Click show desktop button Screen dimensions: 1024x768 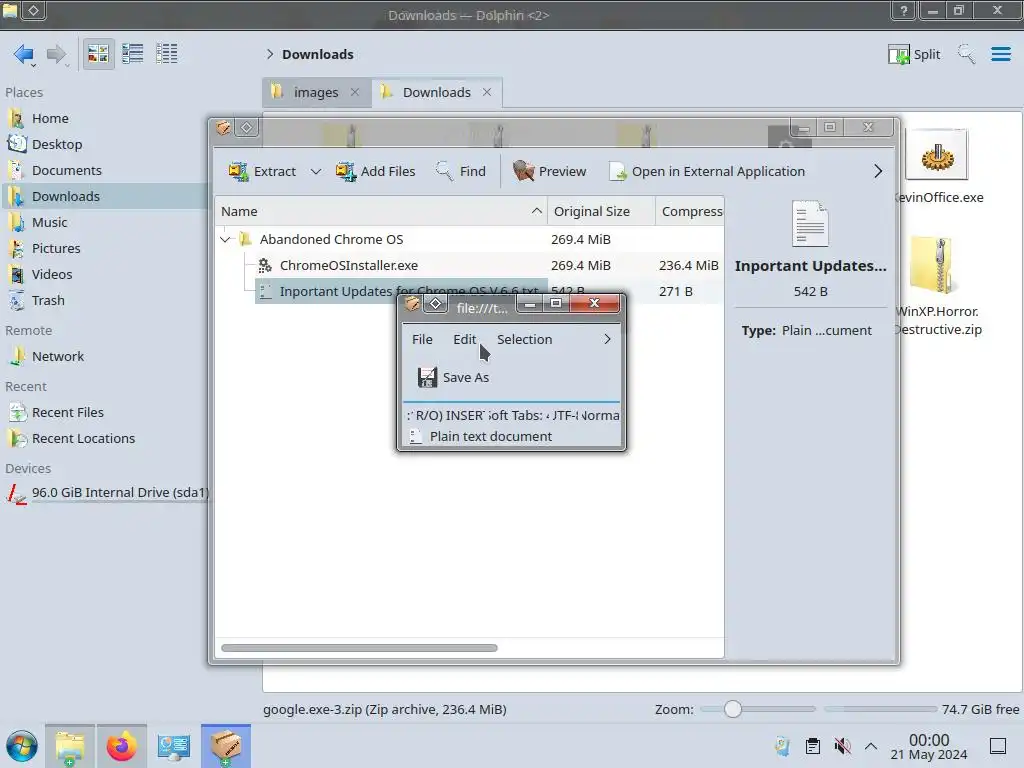pos(998,746)
